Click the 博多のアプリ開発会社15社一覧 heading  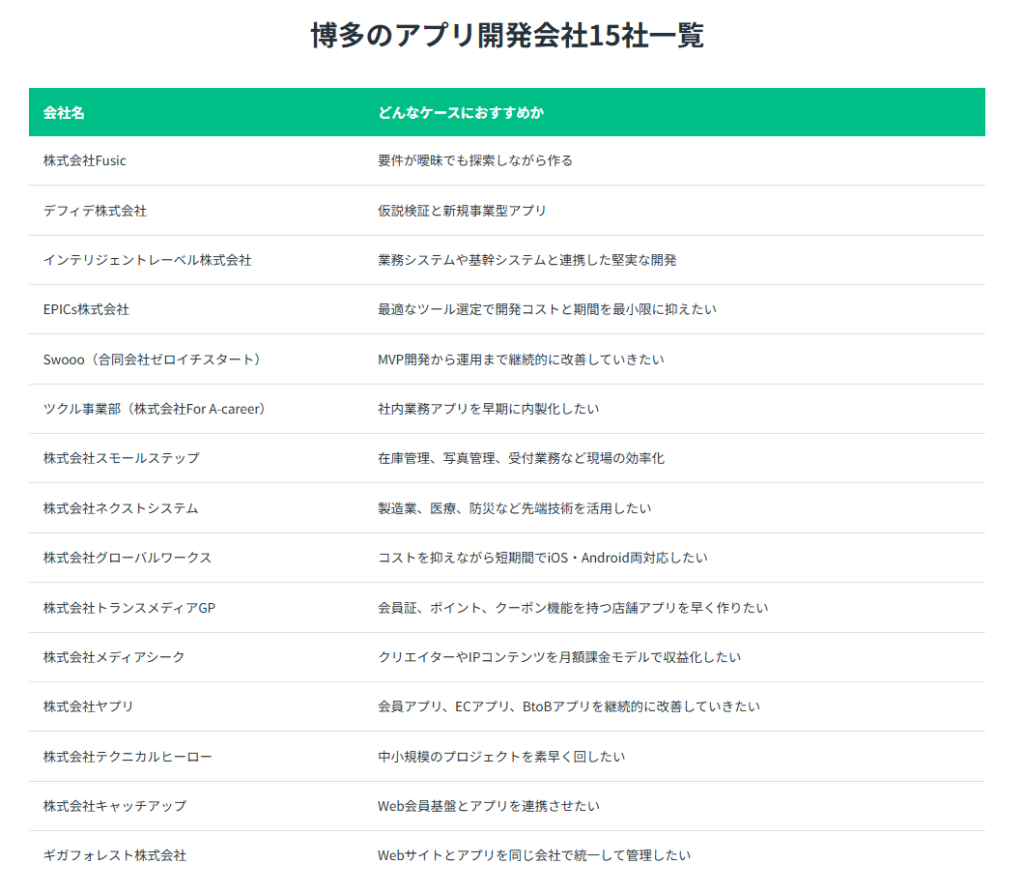click(507, 36)
